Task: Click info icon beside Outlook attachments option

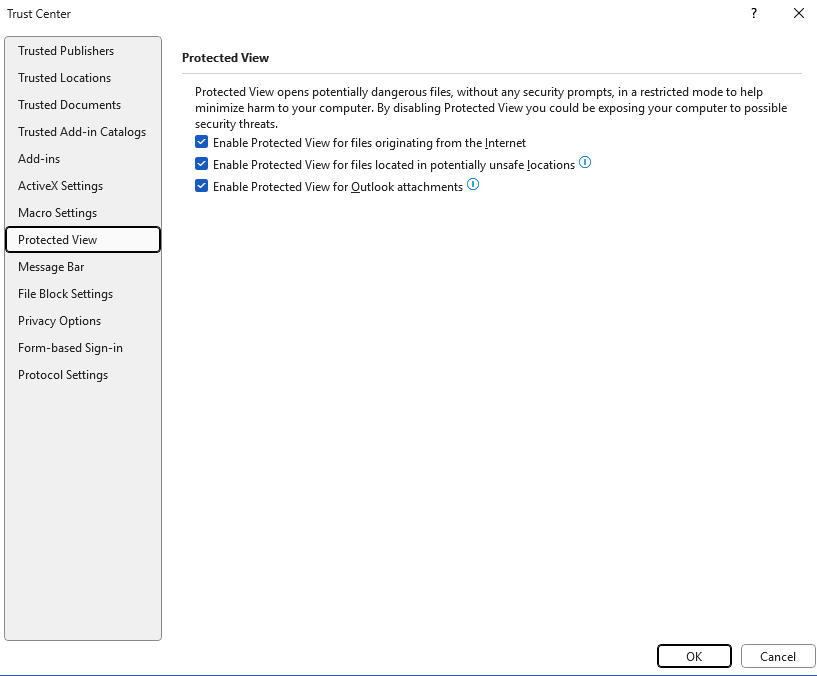Action: click(473, 185)
